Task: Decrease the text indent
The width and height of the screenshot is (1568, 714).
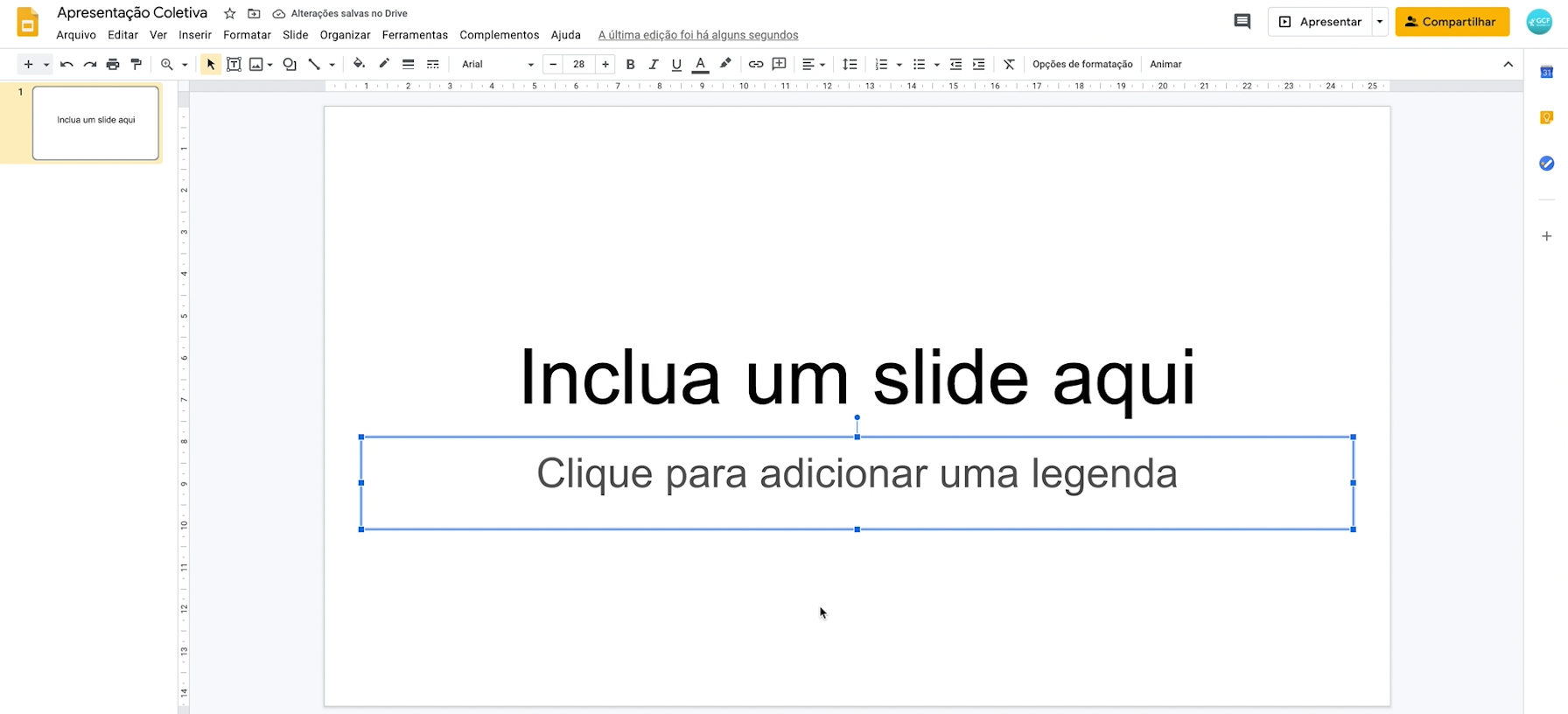Action: coord(955,64)
